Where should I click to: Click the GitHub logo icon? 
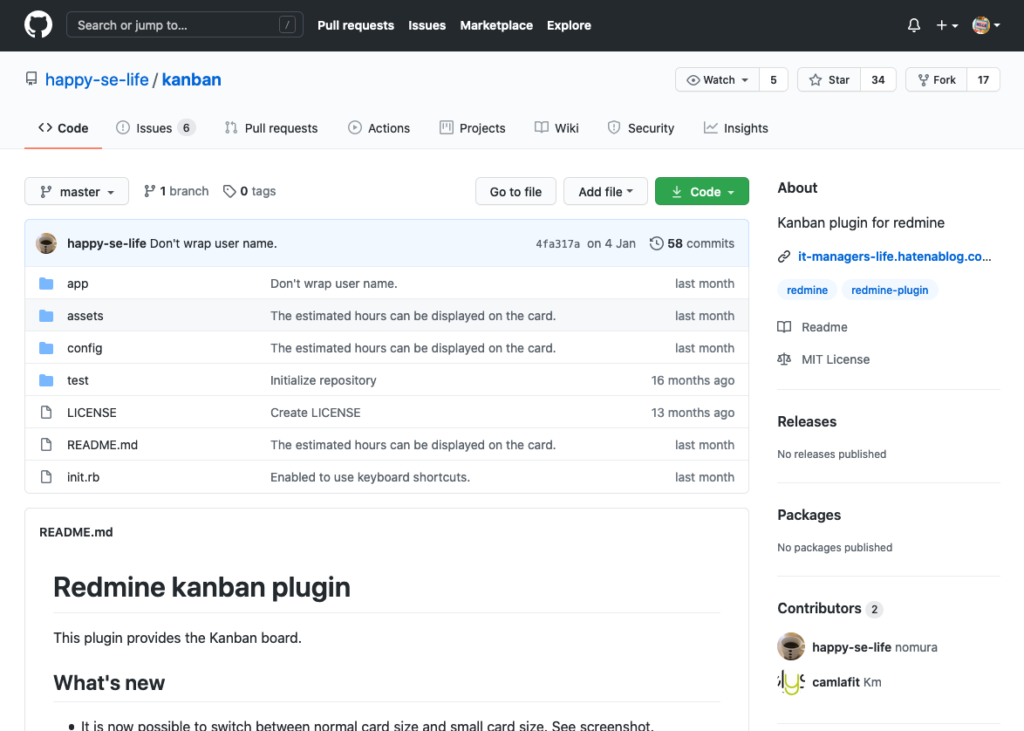pyautogui.click(x=39, y=25)
